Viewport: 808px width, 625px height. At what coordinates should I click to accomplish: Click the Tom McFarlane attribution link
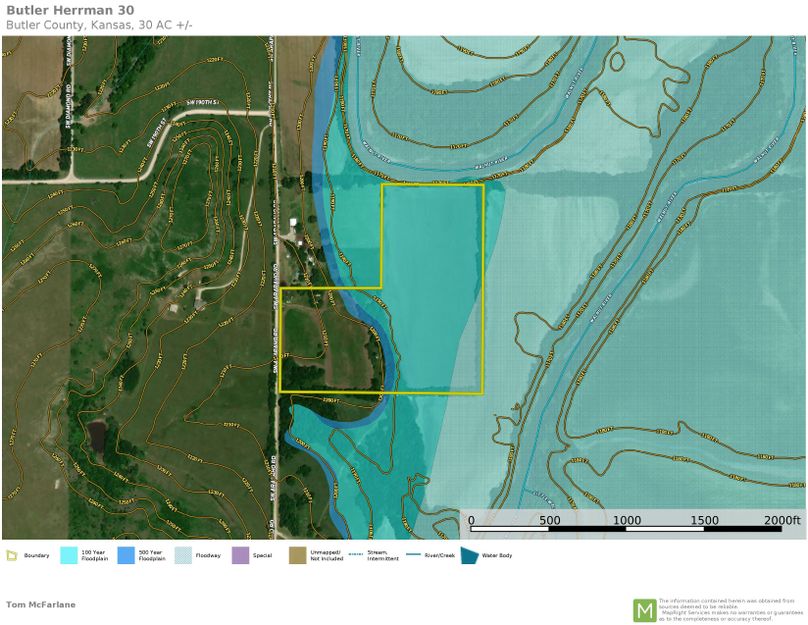tap(42, 603)
